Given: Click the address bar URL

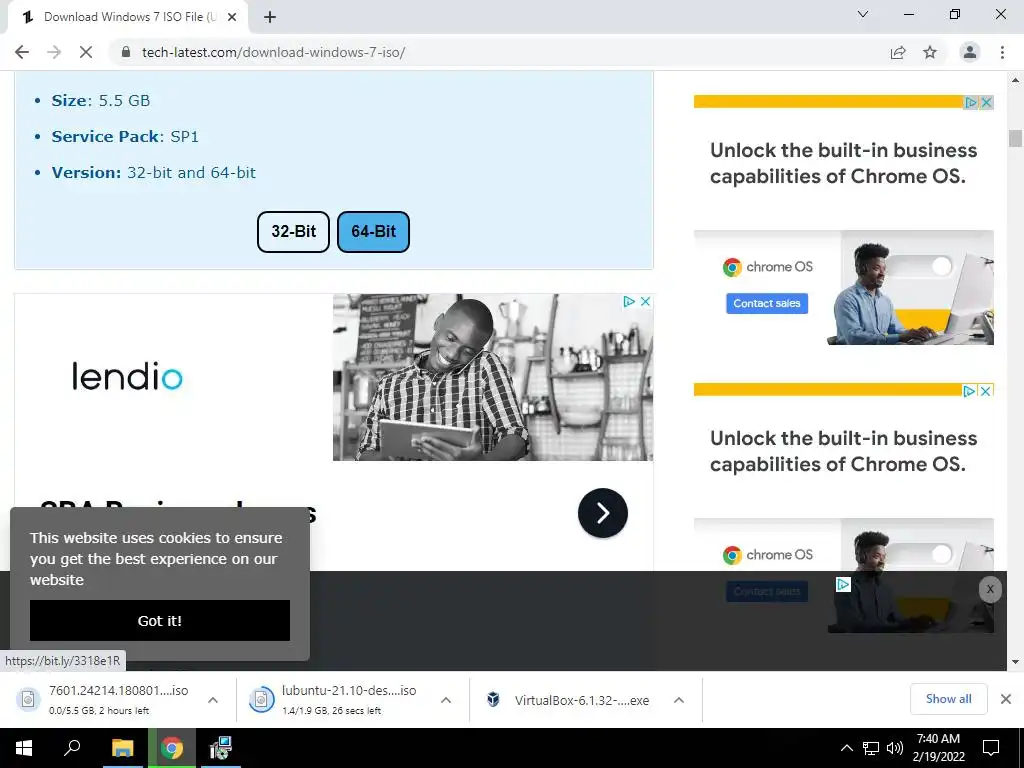Looking at the screenshot, I should pyautogui.click(x=274, y=52).
